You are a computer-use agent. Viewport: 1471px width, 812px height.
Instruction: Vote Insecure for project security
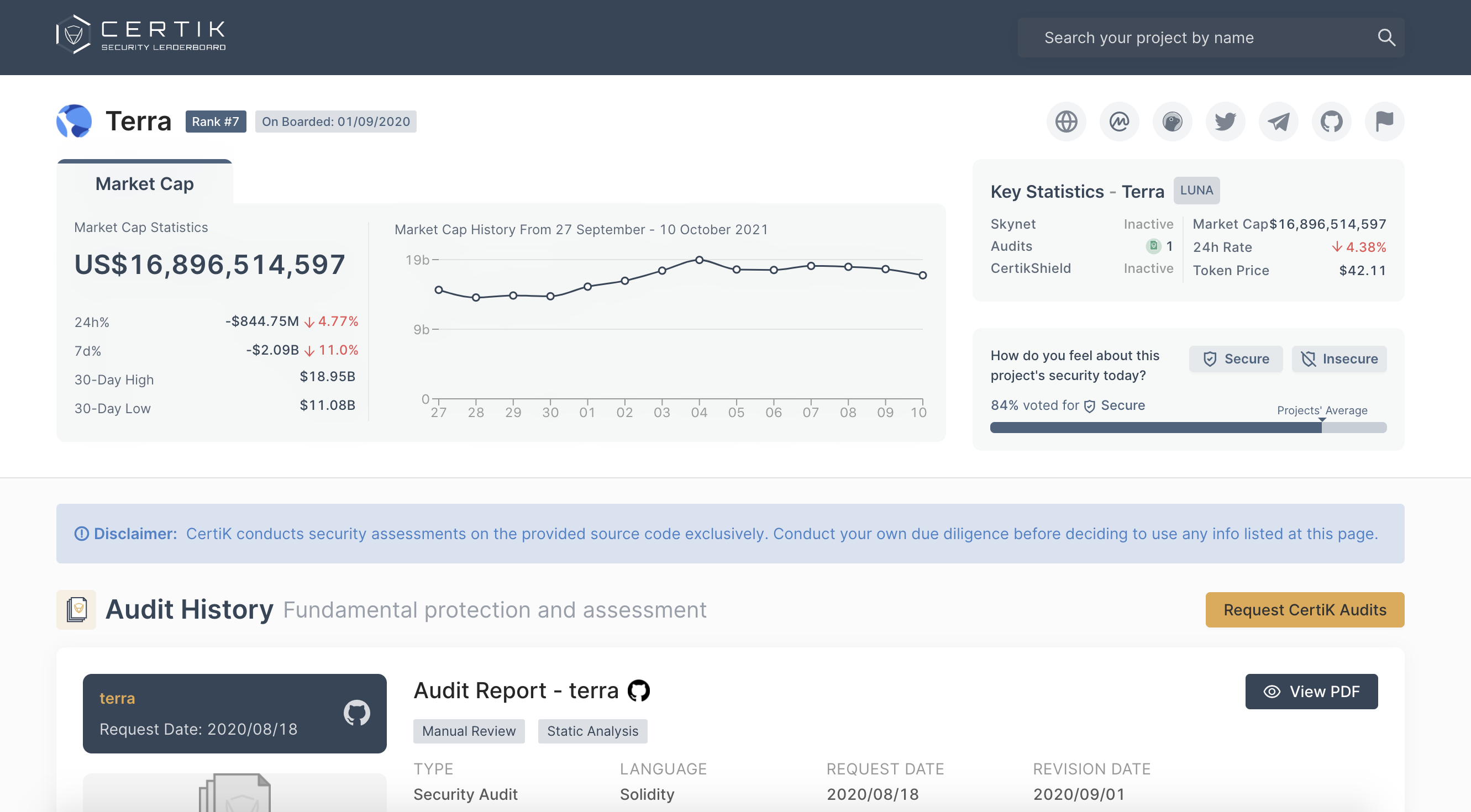pyautogui.click(x=1339, y=359)
